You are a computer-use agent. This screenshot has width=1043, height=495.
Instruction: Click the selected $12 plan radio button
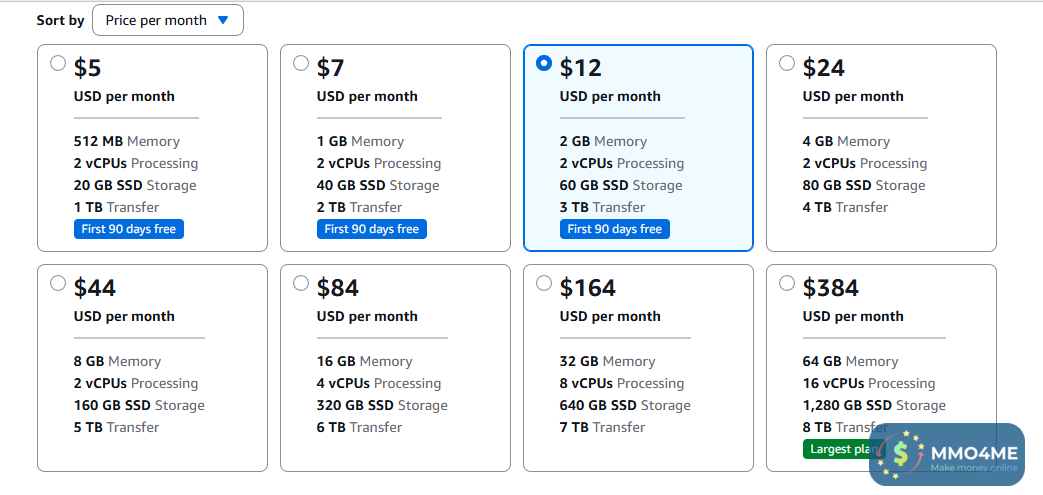click(544, 63)
